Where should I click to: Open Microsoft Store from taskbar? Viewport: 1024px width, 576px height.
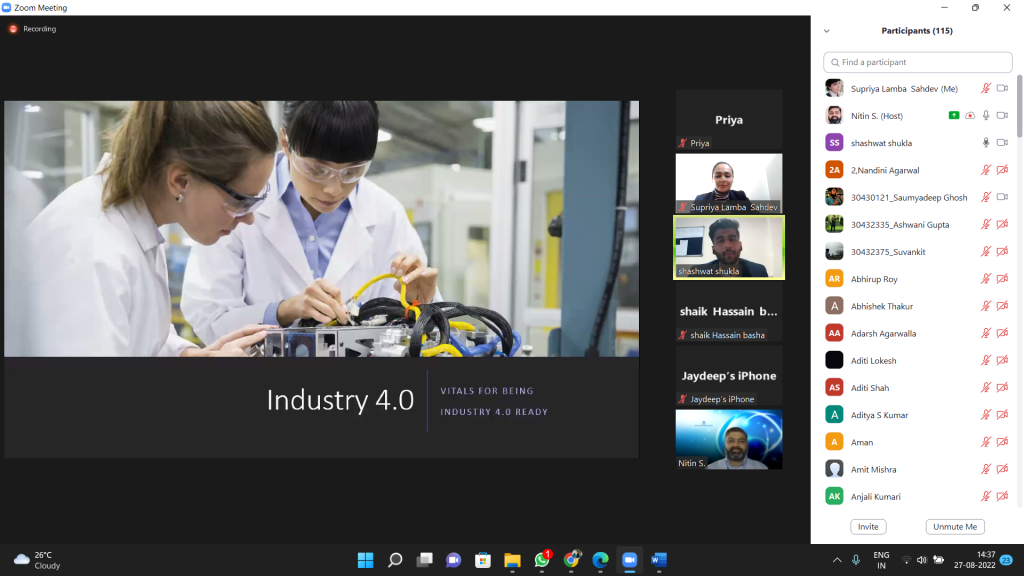pyautogui.click(x=483, y=560)
